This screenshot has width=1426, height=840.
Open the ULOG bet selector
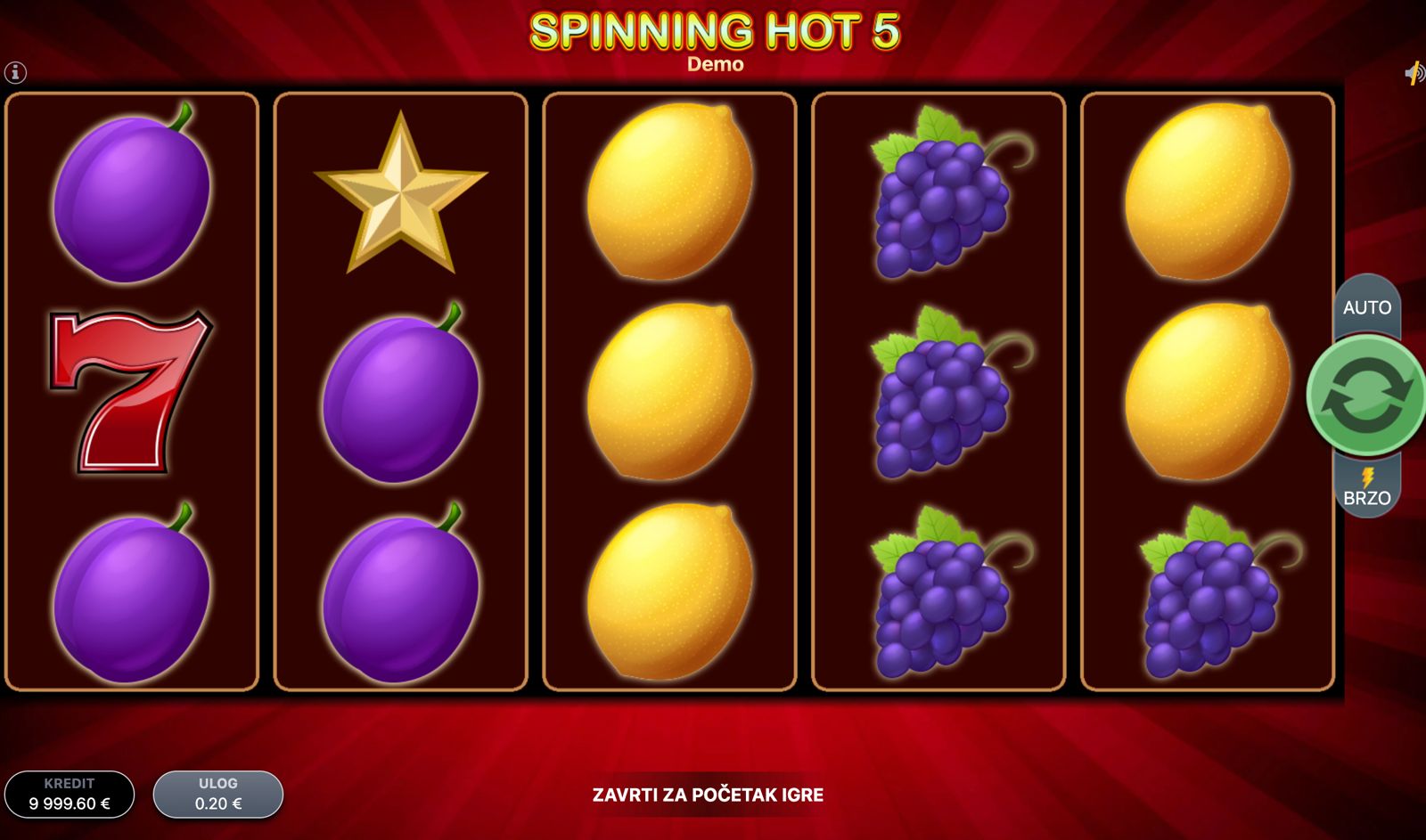(218, 794)
